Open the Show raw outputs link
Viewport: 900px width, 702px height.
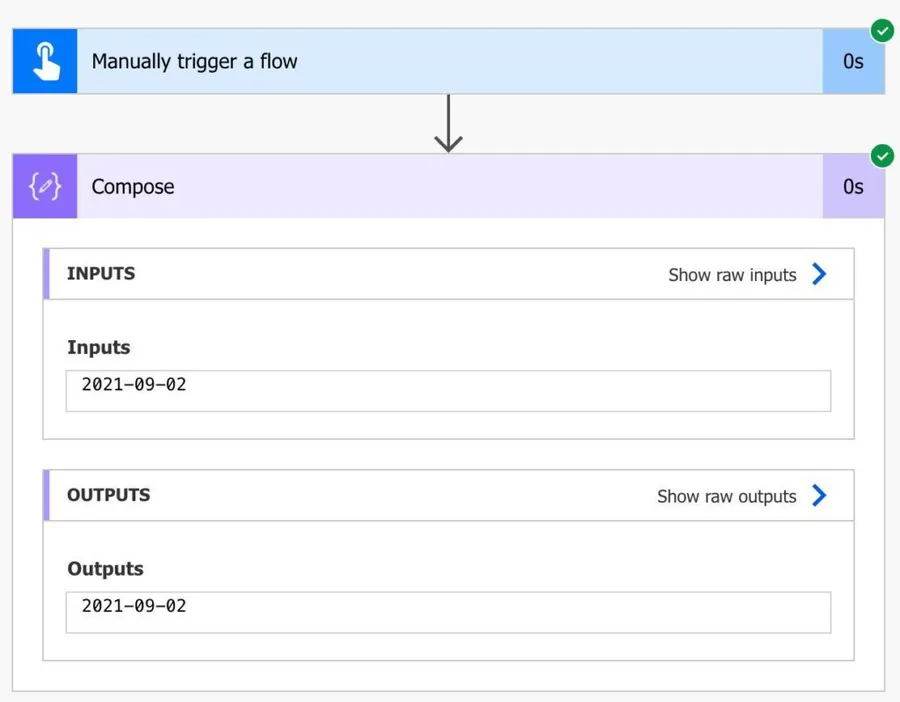(726, 497)
